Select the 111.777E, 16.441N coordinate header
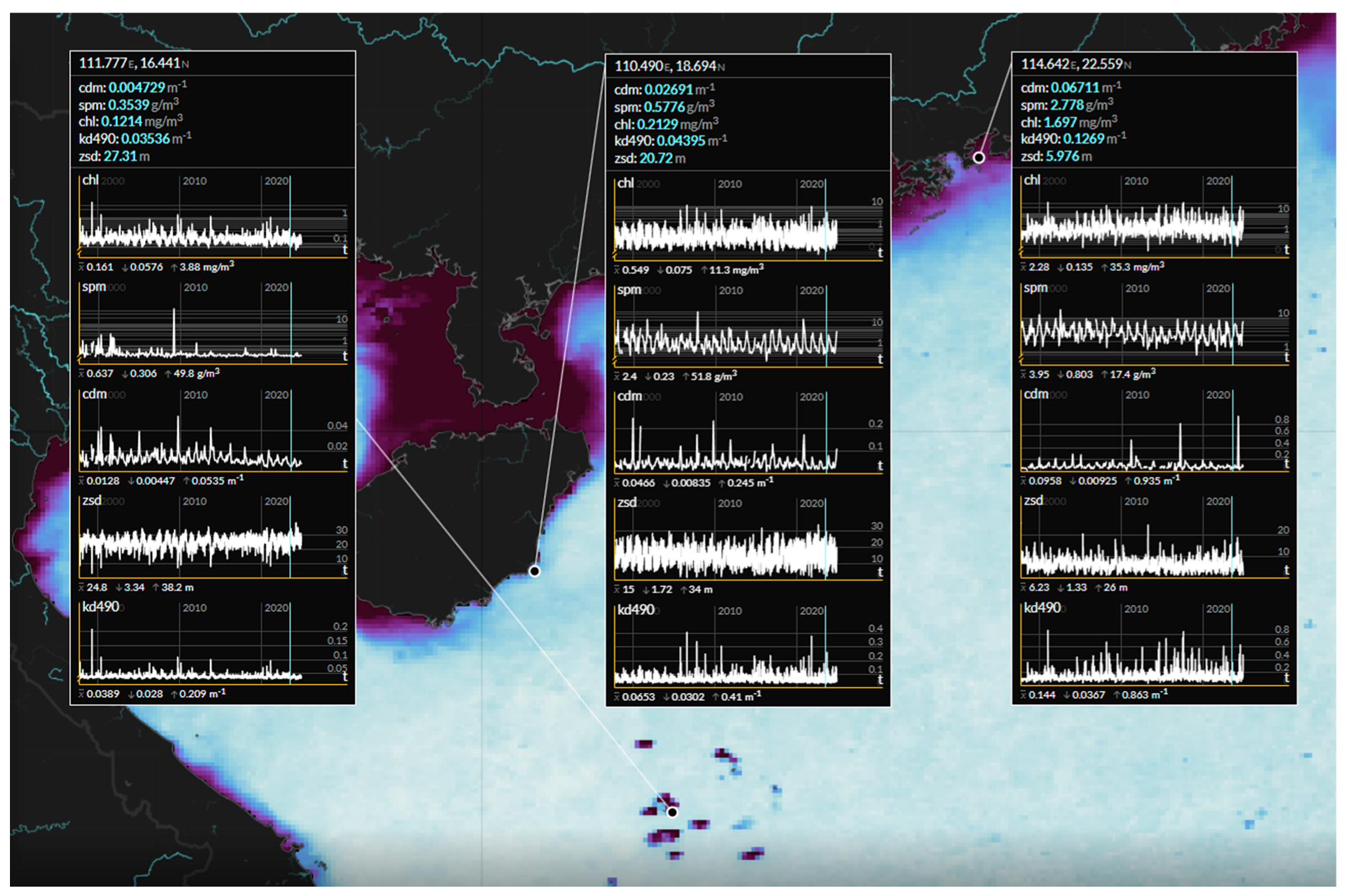The width and height of the screenshot is (1349, 896). click(134, 63)
